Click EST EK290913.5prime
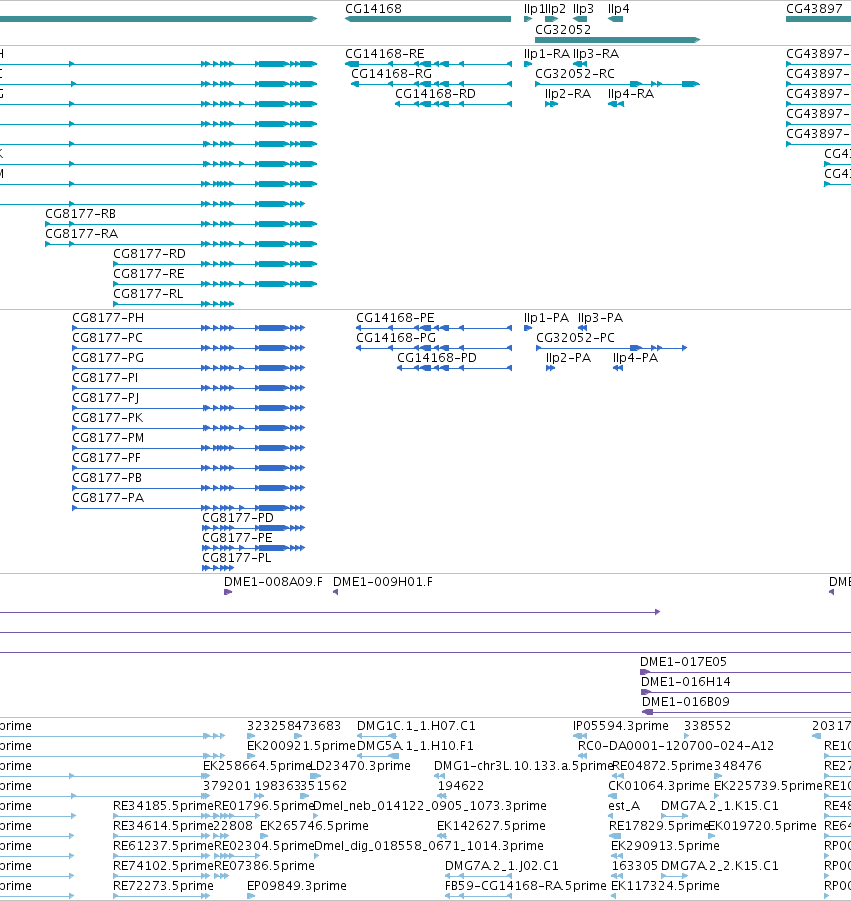Viewport: 851px width, 901px height. tap(665, 846)
